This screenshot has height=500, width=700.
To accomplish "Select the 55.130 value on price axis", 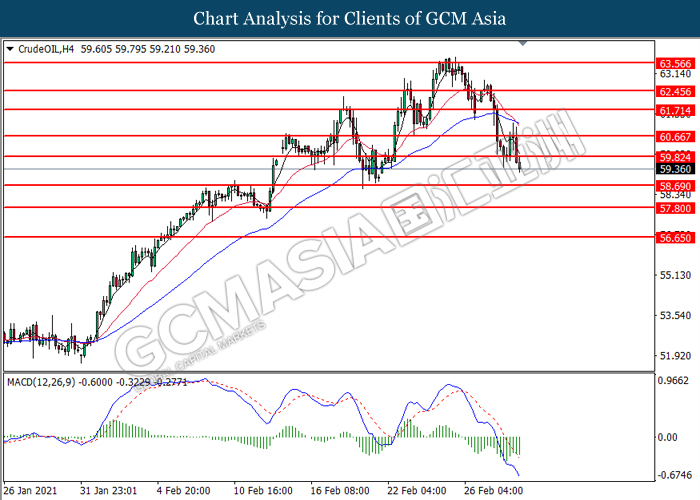I will 674,275.
